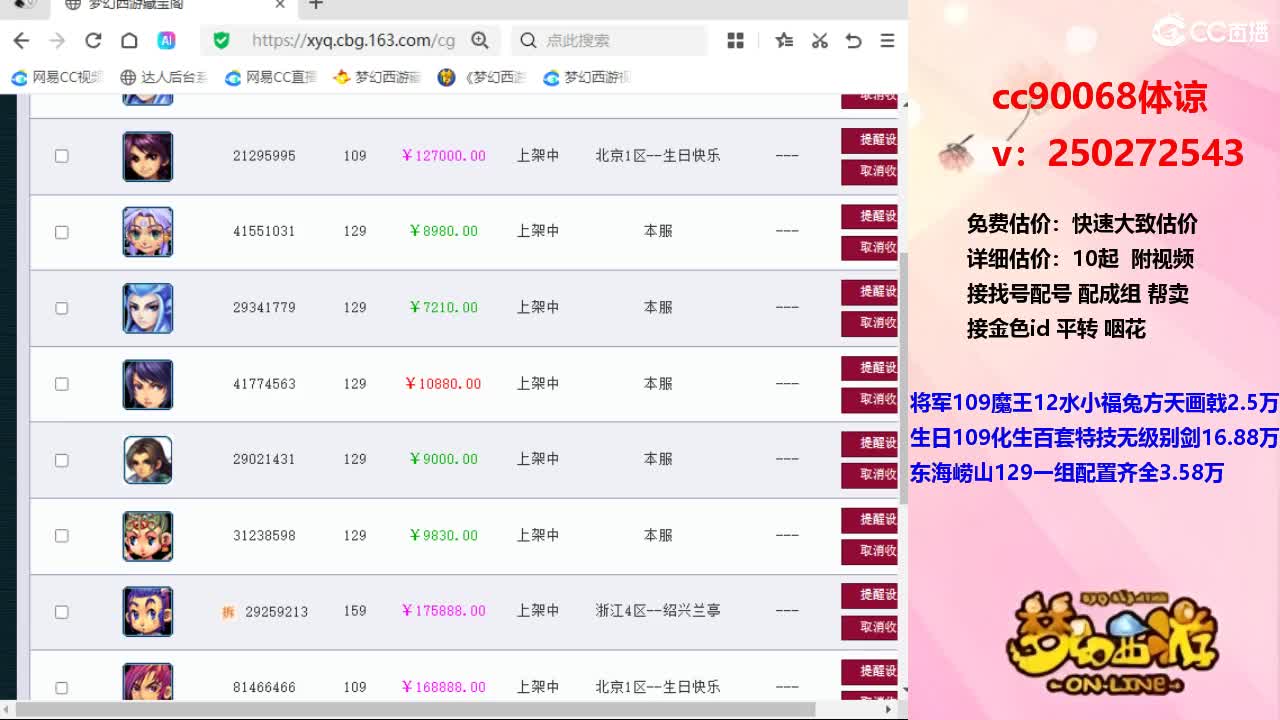This screenshot has height=720, width=1280.
Task: Open the 《梦幻西游 bookmark with the shield icon
Action: [482, 77]
